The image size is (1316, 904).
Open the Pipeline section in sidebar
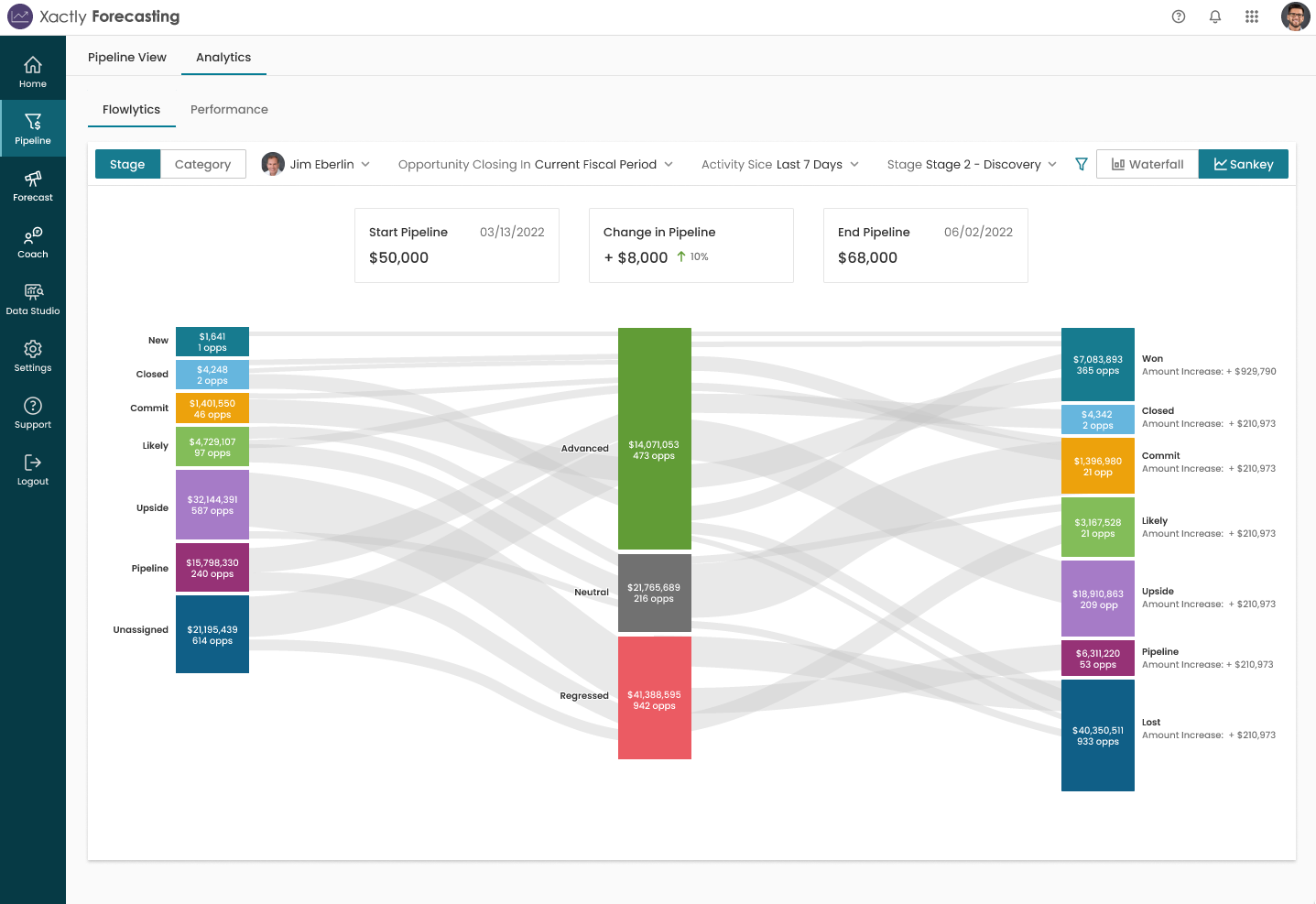pyautogui.click(x=33, y=127)
